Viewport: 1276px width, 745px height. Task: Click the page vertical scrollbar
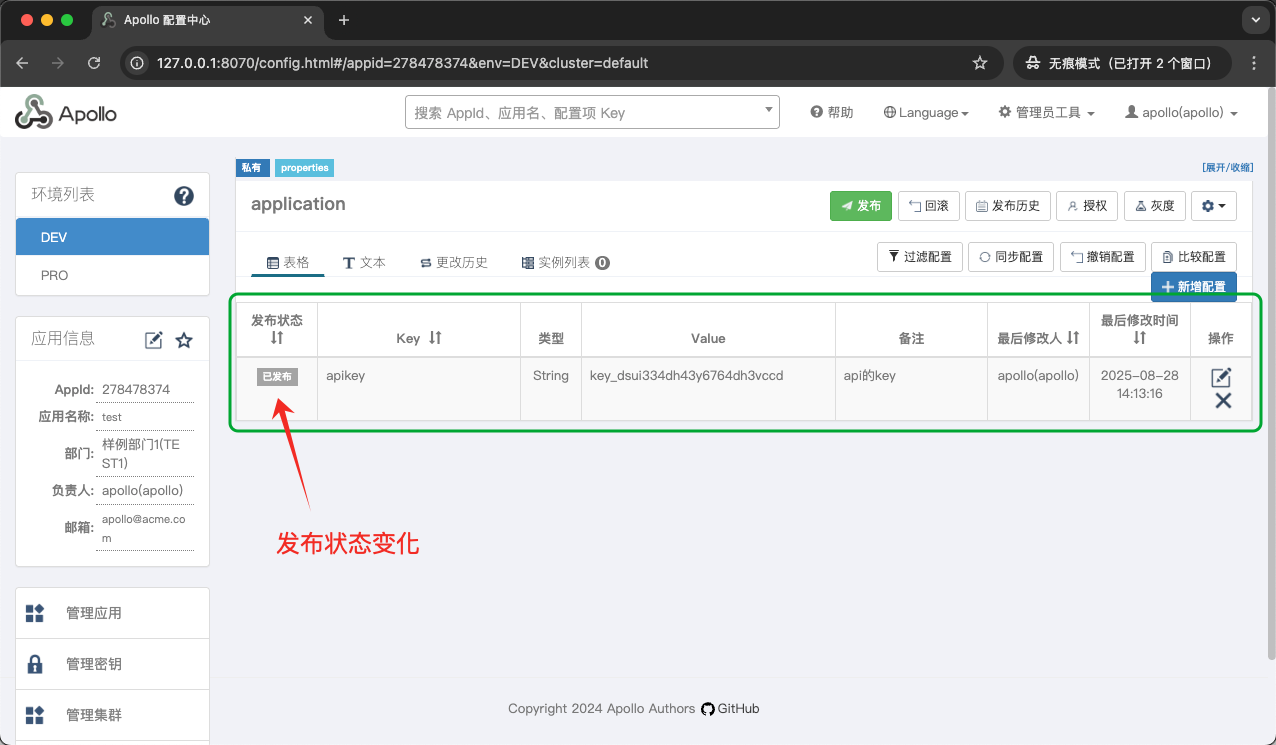pos(1270,400)
